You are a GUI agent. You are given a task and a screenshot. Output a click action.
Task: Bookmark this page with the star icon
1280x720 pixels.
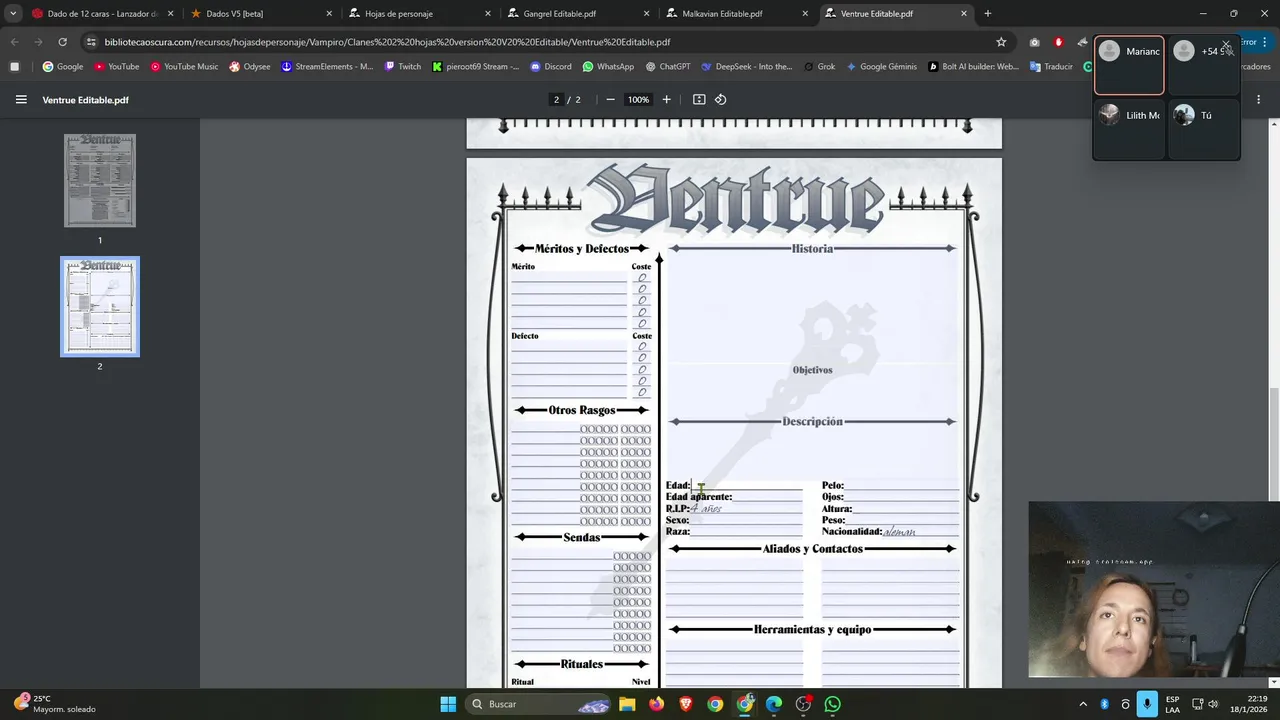click(x=1001, y=42)
